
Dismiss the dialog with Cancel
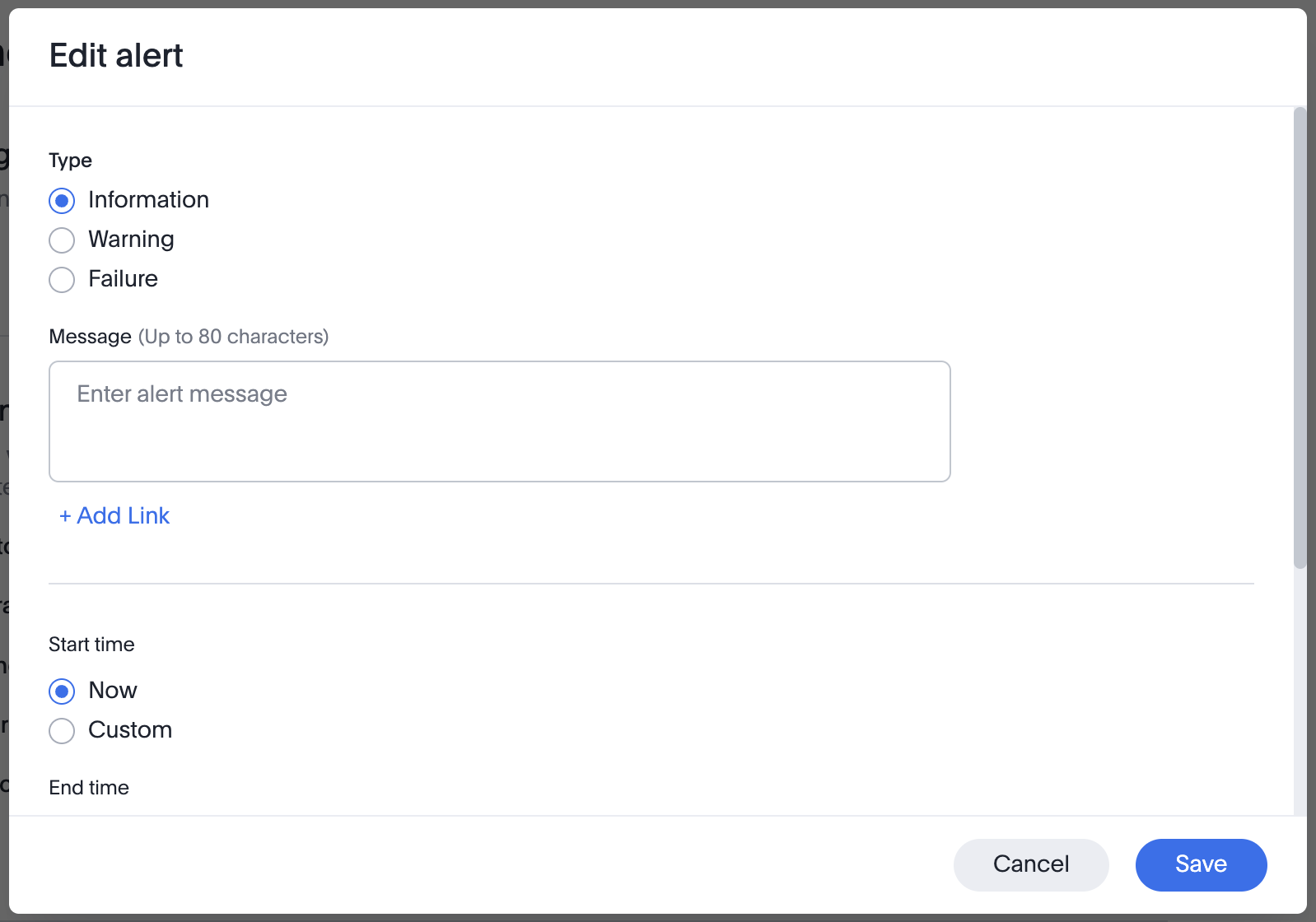click(x=1030, y=864)
